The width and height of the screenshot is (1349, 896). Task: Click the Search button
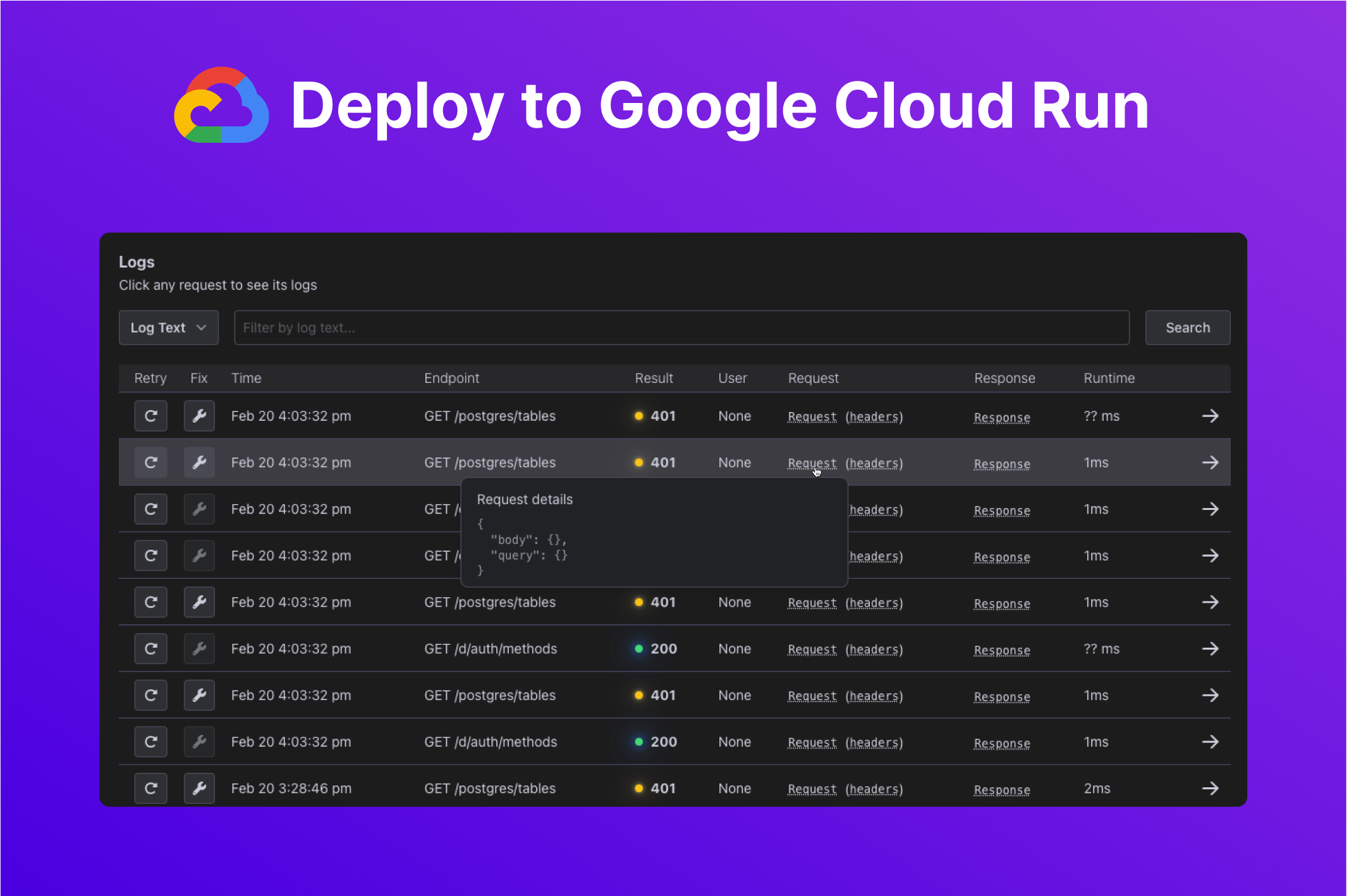[1187, 327]
